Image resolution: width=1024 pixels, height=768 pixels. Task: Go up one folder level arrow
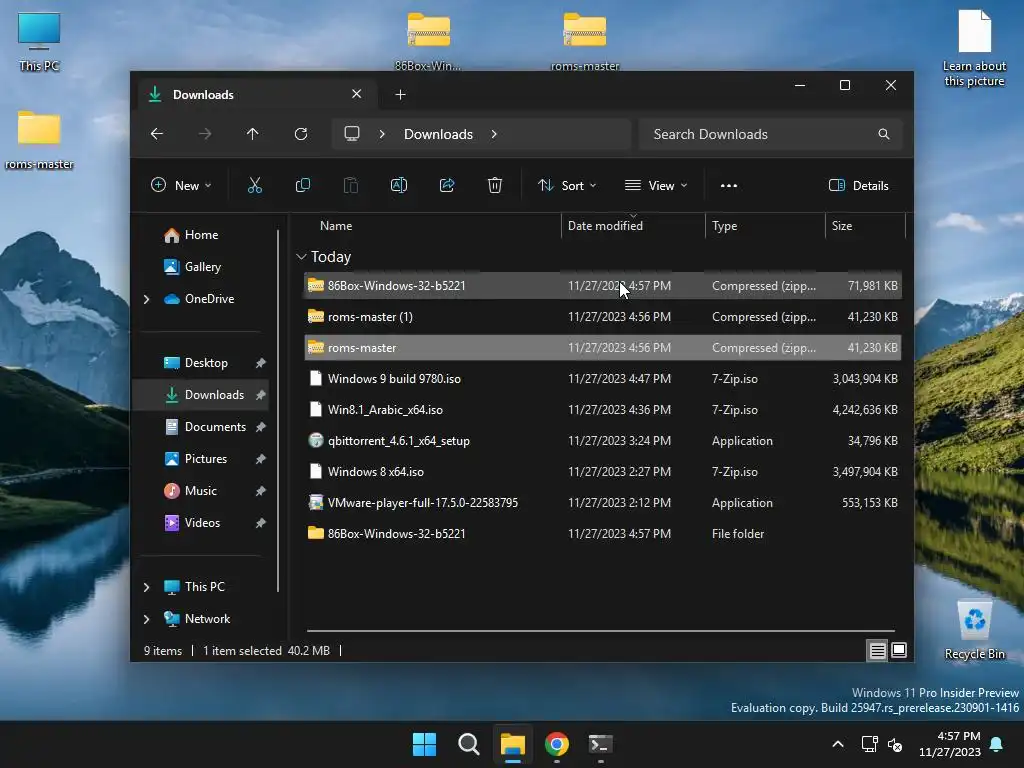click(x=253, y=134)
